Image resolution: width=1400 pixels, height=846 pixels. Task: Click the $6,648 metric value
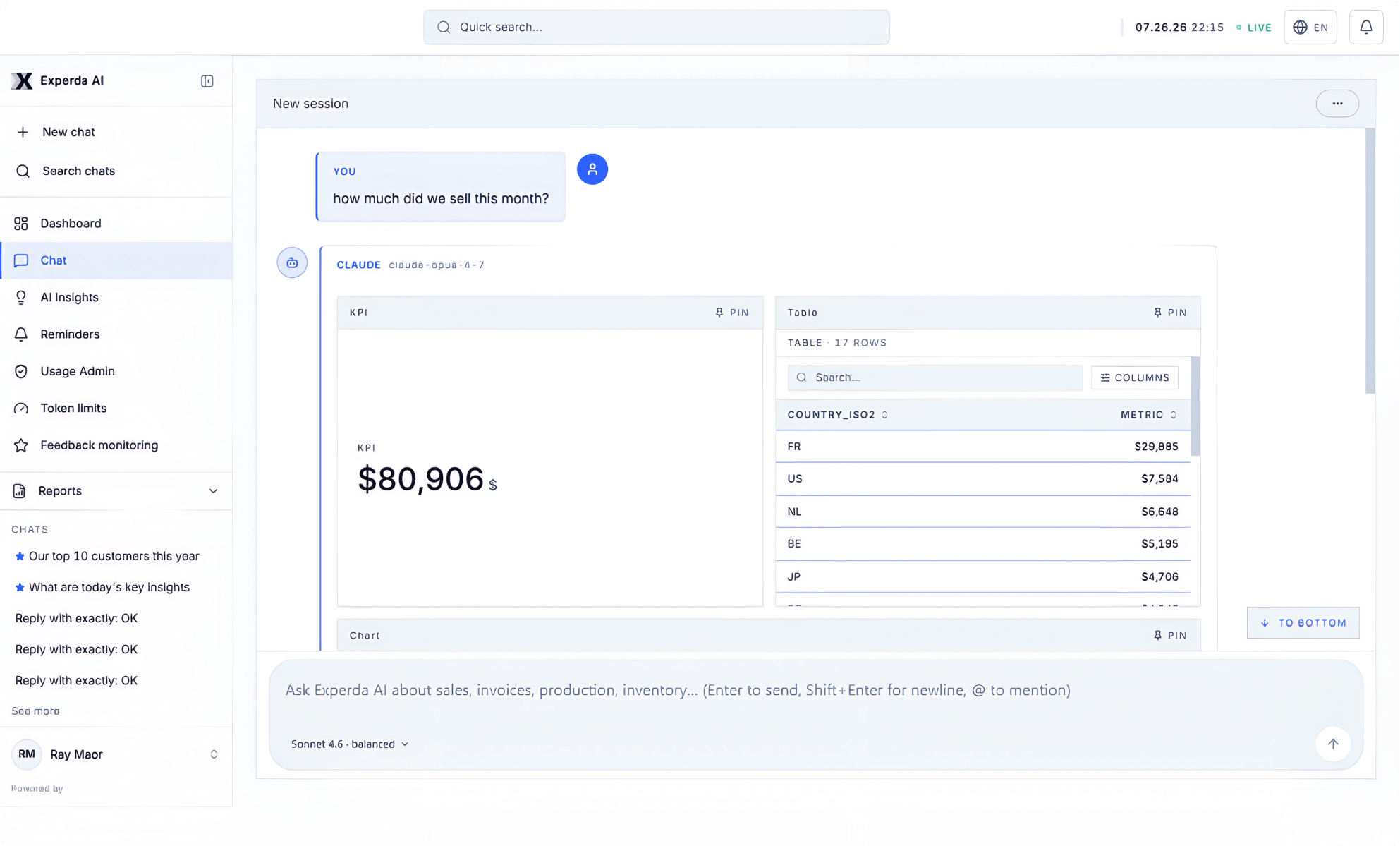pyautogui.click(x=1159, y=512)
